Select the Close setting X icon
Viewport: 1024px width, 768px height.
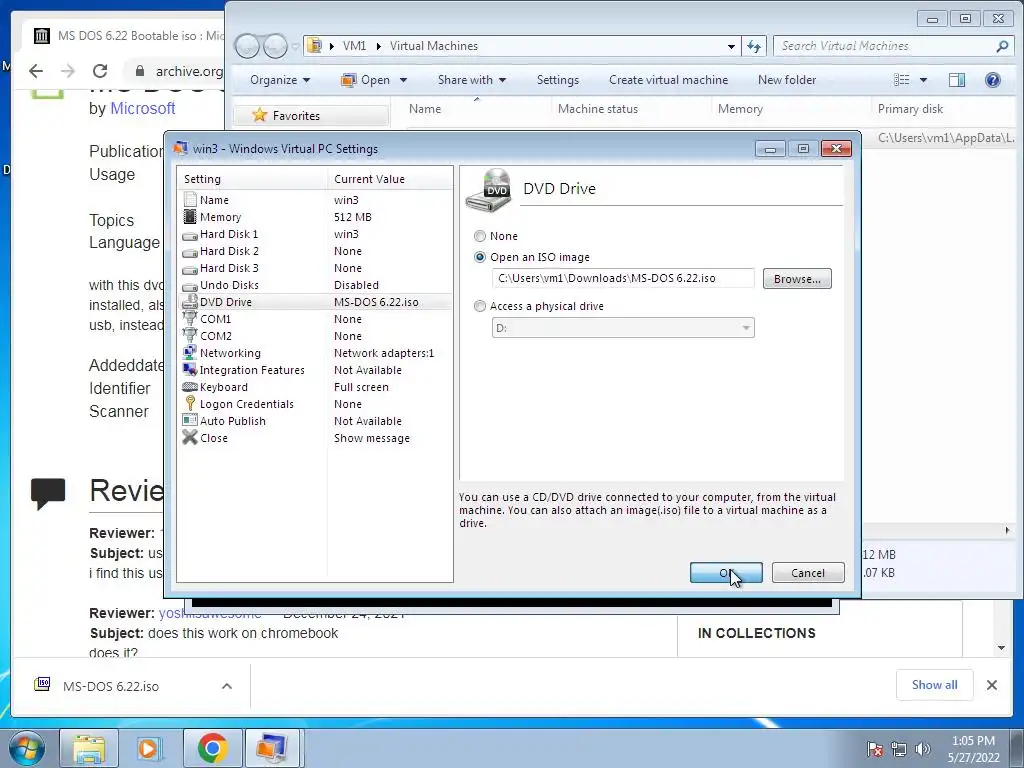(190, 438)
